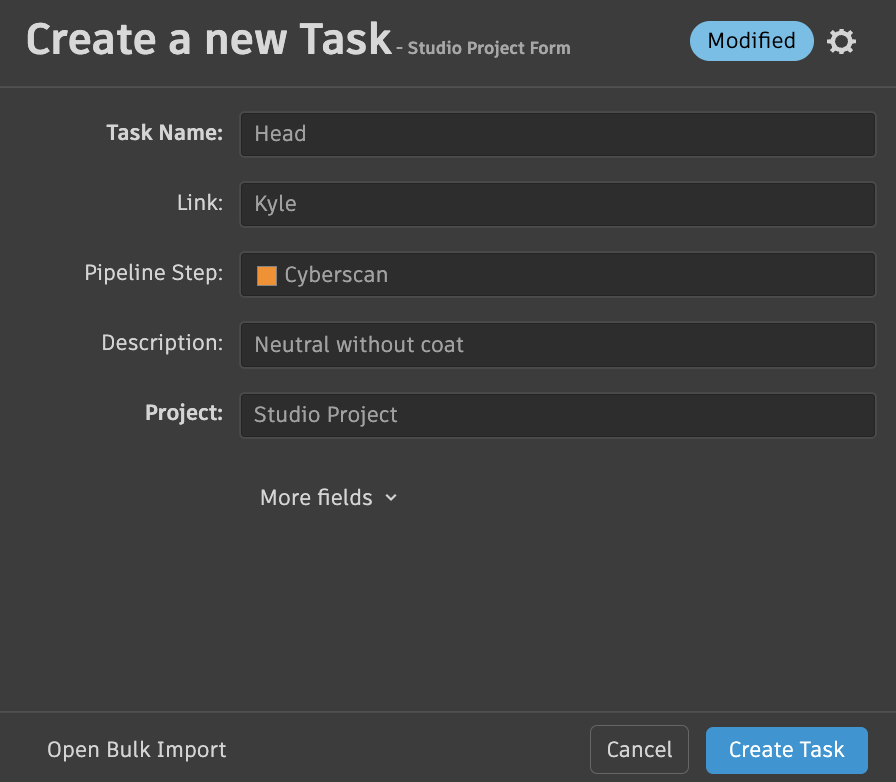Screen dimensions: 896x782
Task: Click the chevron beside More fields
Action: pyautogui.click(x=391, y=498)
